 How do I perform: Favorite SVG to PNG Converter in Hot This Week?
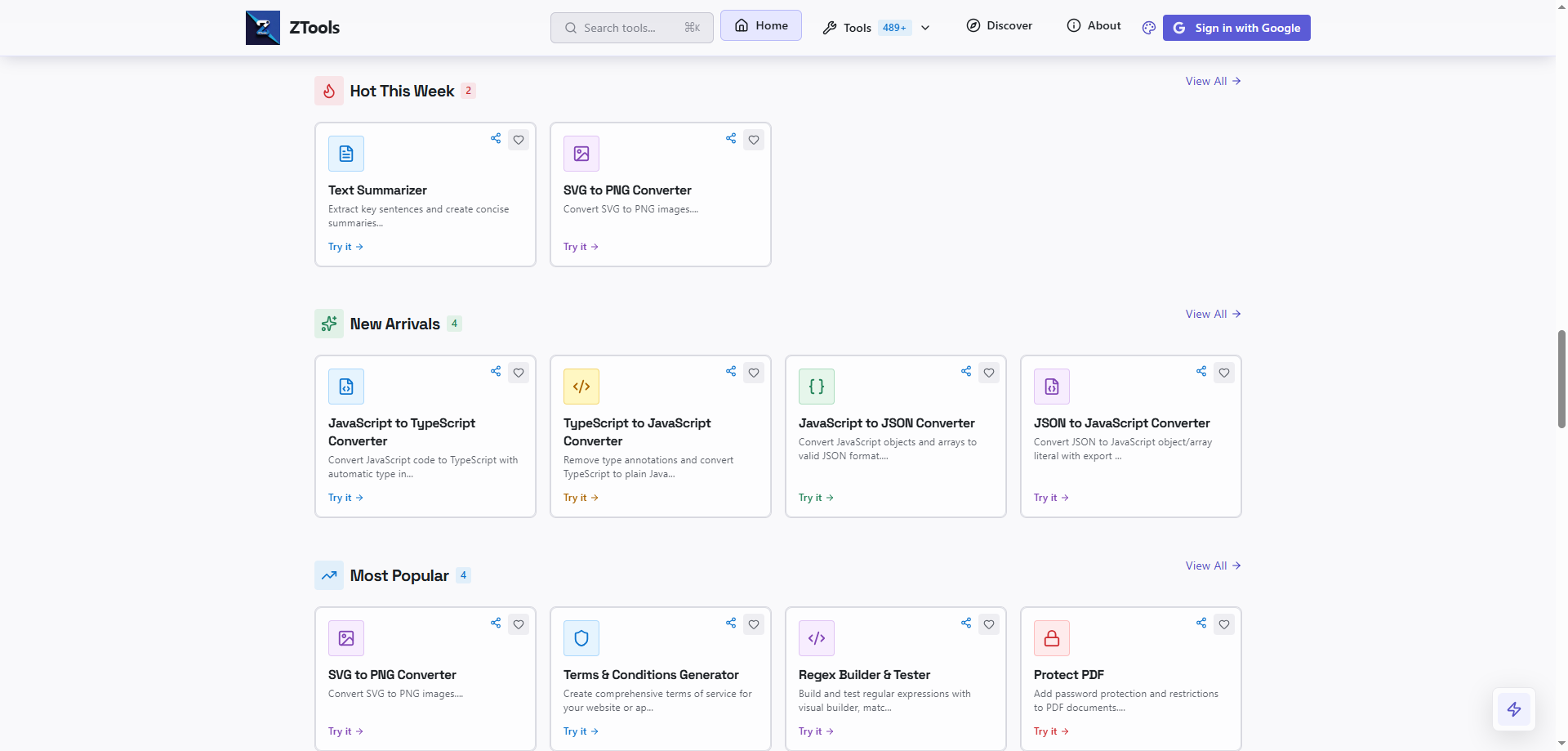click(754, 140)
